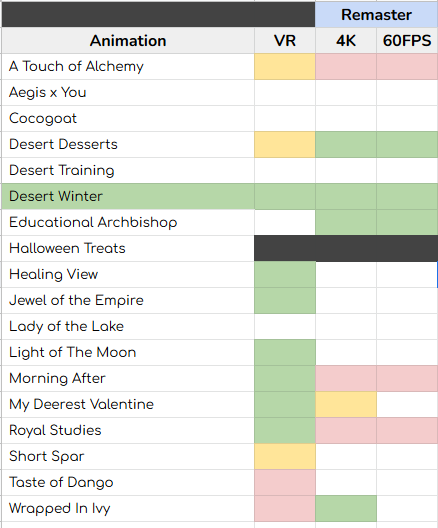Select the Cocogoat cell

click(128, 119)
